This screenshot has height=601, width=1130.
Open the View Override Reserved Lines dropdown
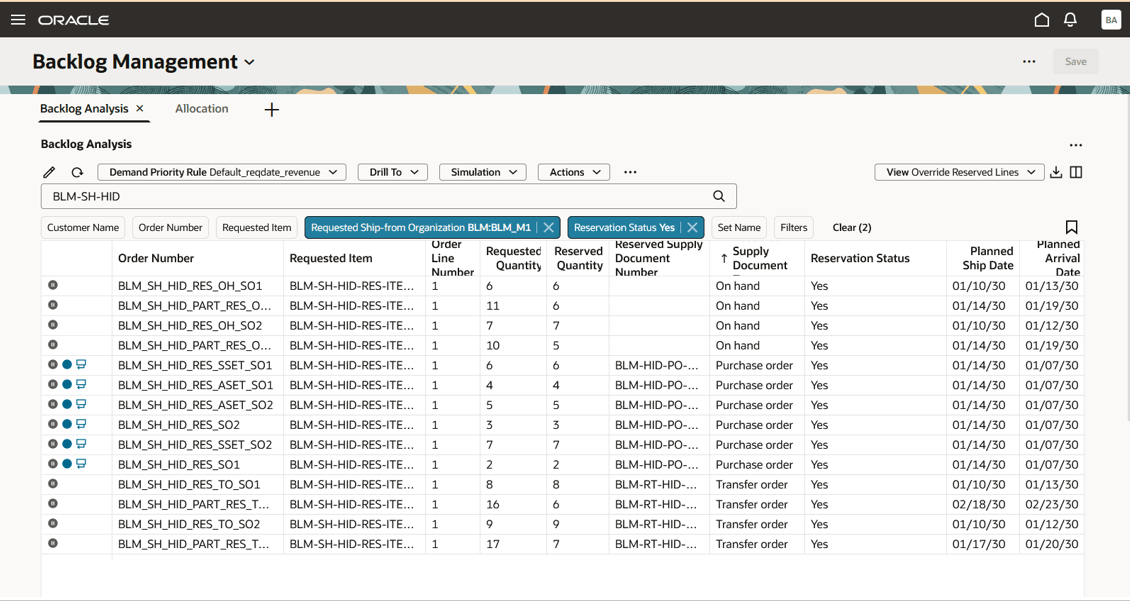958,171
